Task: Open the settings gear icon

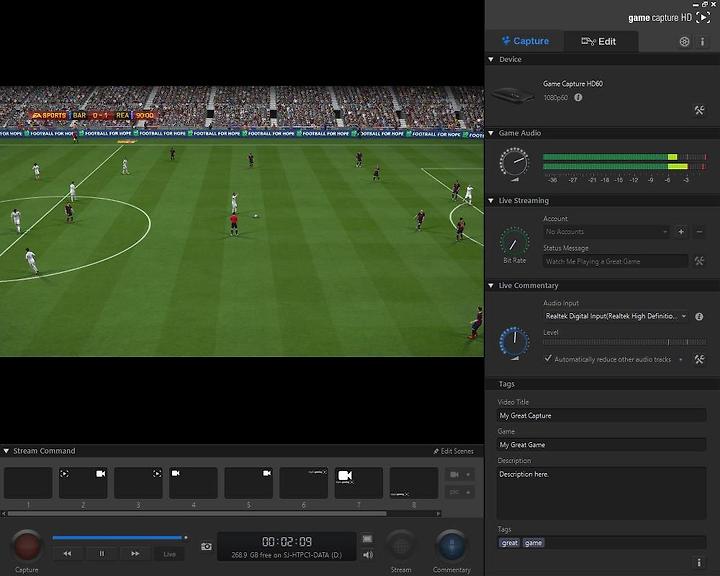Action: 684,42
